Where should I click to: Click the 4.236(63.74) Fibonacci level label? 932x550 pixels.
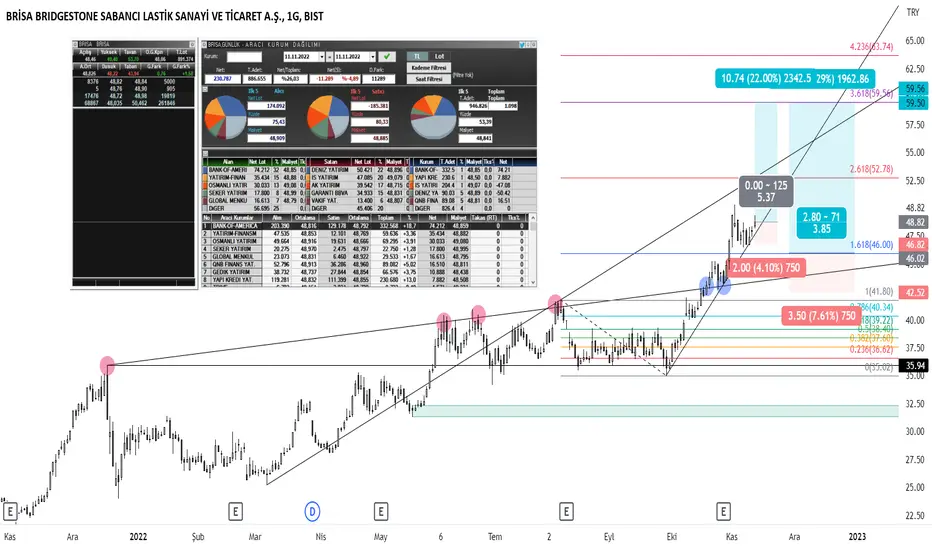tap(871, 47)
